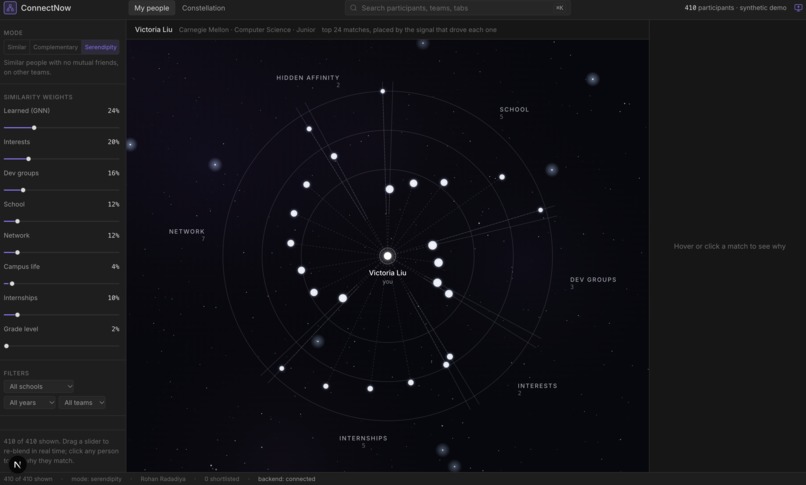The image size is (806, 485).
Task: Click the INTERNSHIPS sector label
Action: [x=363, y=438]
